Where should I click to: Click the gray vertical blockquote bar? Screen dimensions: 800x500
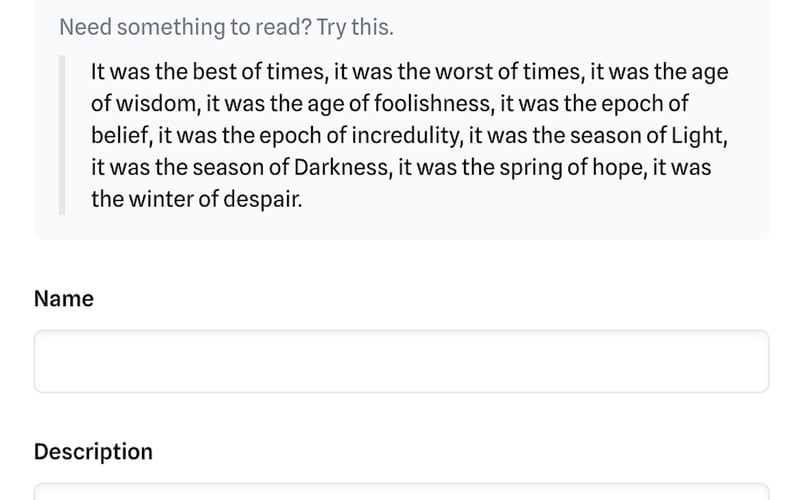click(x=62, y=135)
